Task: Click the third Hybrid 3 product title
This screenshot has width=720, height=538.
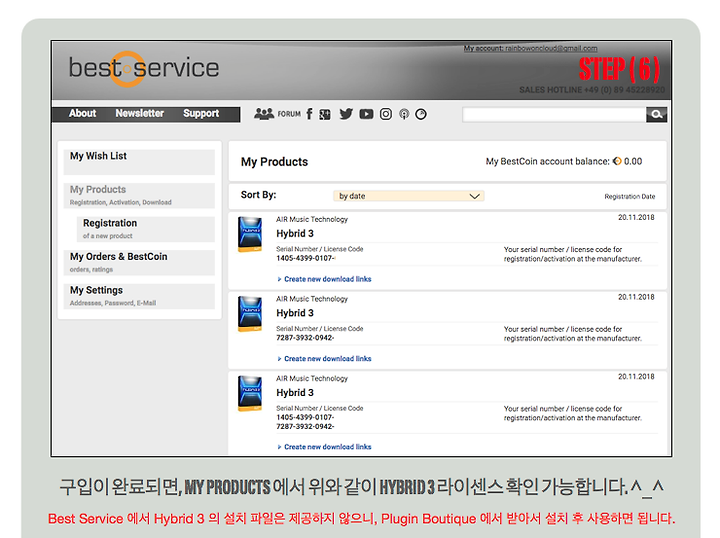Action: tap(295, 393)
